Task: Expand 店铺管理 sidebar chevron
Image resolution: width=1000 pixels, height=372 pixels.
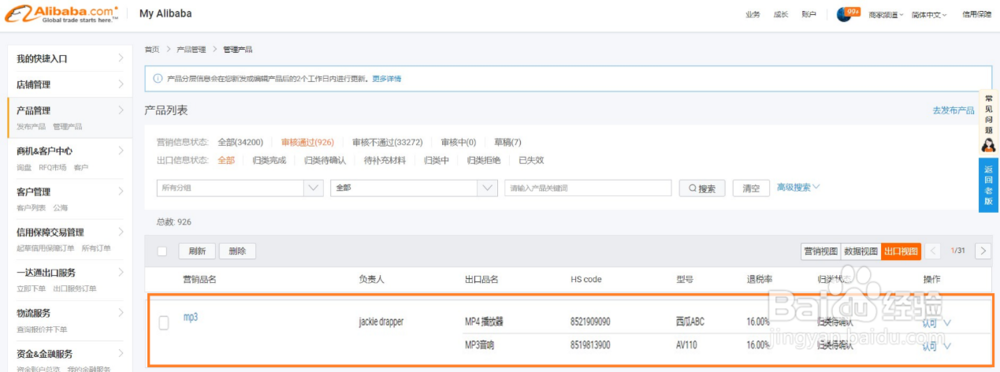Action: [121, 84]
